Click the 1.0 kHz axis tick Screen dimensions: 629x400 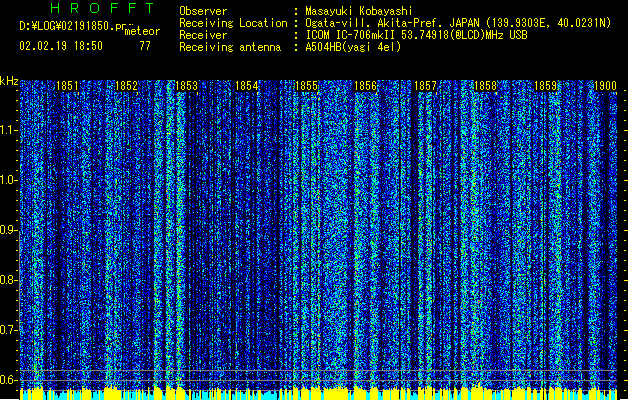[8, 180]
